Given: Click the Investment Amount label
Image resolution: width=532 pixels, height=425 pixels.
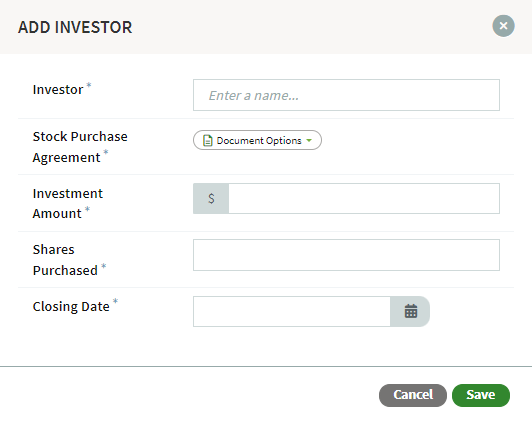Looking at the screenshot, I should 68,204.
